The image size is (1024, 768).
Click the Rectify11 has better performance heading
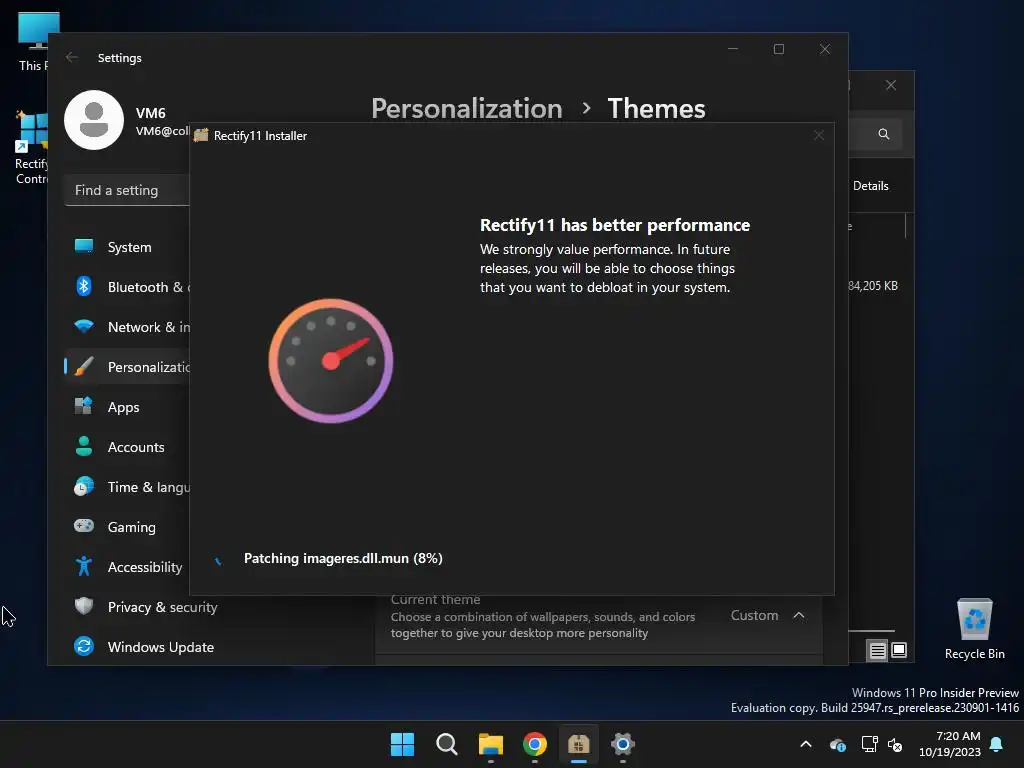coord(615,225)
